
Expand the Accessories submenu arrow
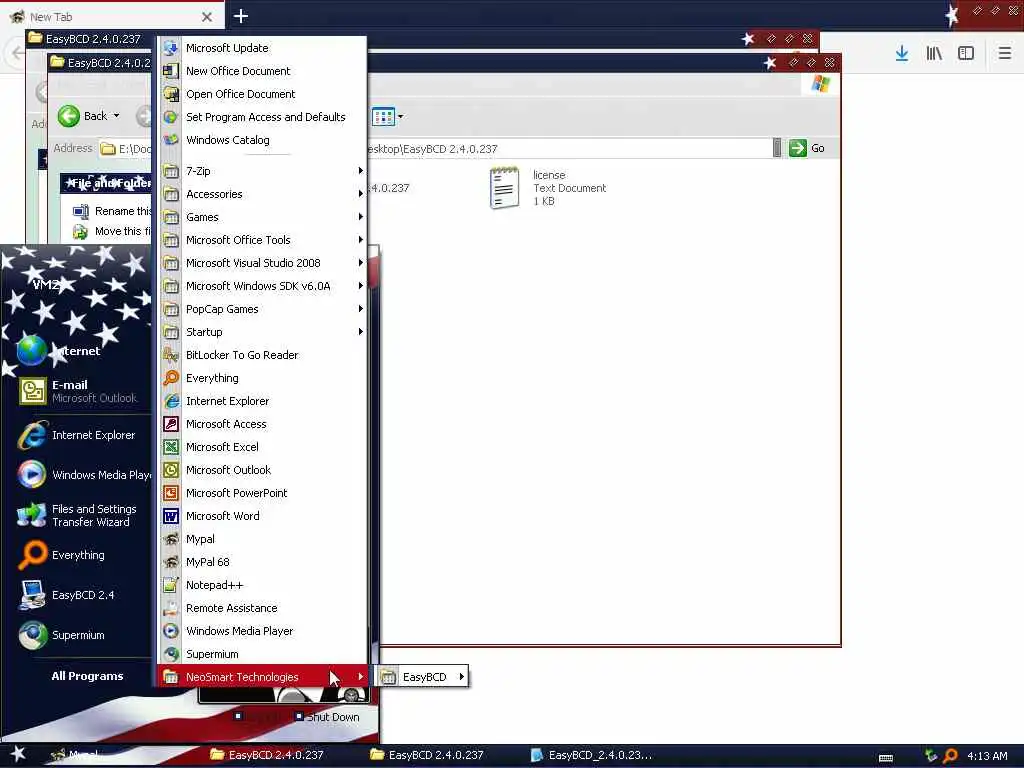[x=360, y=194]
